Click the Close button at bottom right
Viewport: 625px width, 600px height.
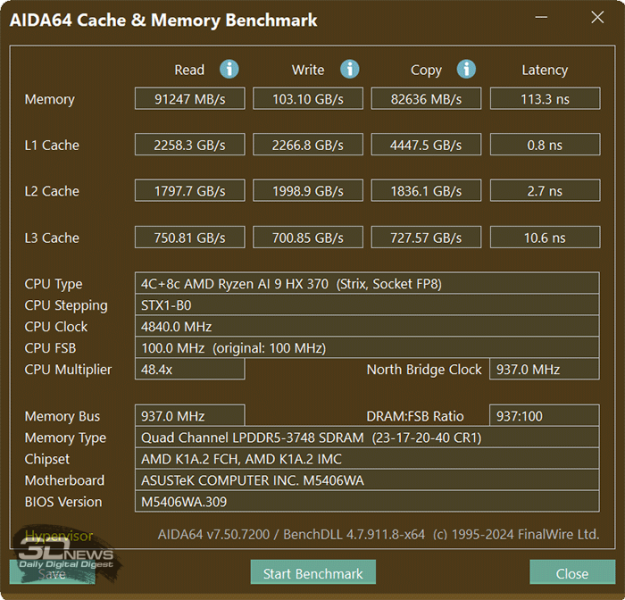pos(572,573)
